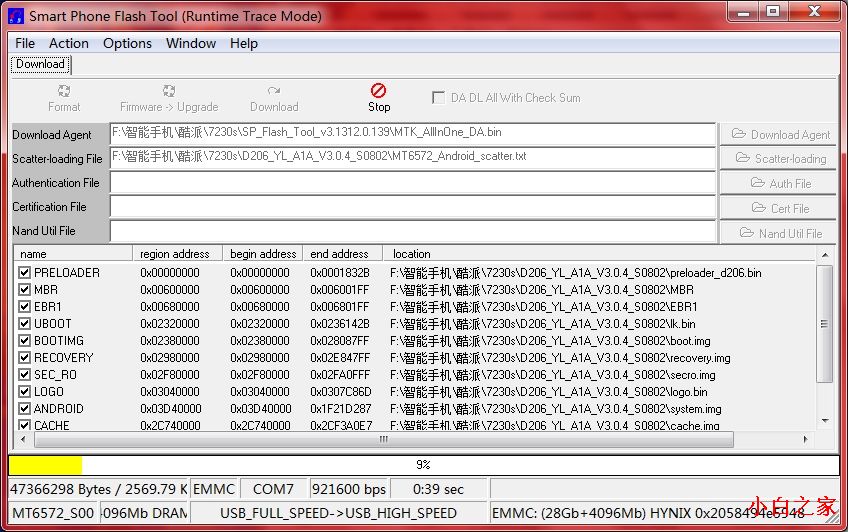Click the begin address column header
The height and width of the screenshot is (532, 848).
pyautogui.click(x=263, y=254)
